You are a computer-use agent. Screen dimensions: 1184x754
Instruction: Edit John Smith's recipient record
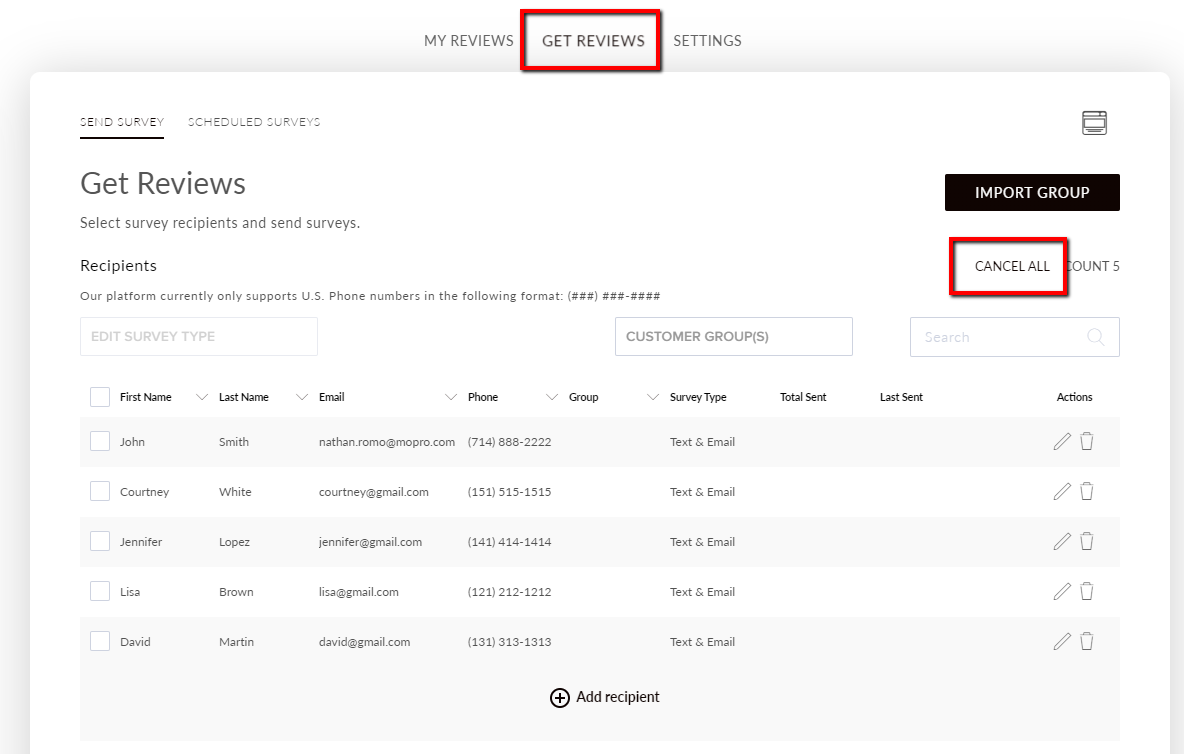click(x=1062, y=442)
